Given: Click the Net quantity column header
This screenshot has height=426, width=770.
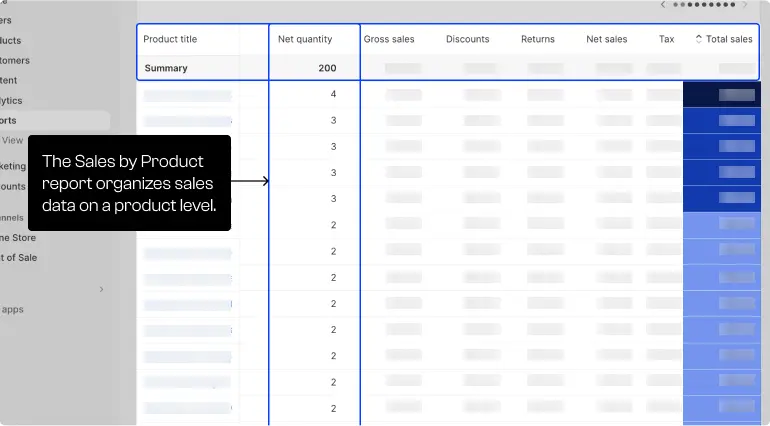Looking at the screenshot, I should coord(305,39).
